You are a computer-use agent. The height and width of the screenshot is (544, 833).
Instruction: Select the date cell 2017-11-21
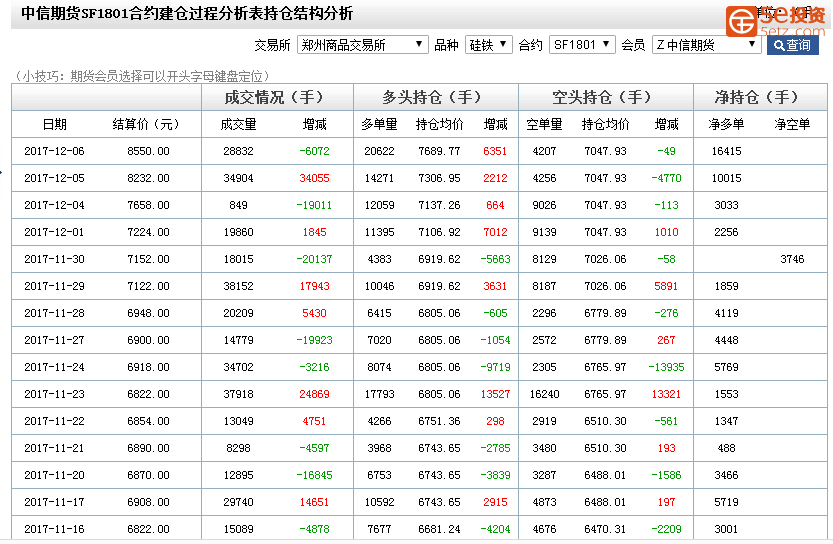(x=54, y=448)
